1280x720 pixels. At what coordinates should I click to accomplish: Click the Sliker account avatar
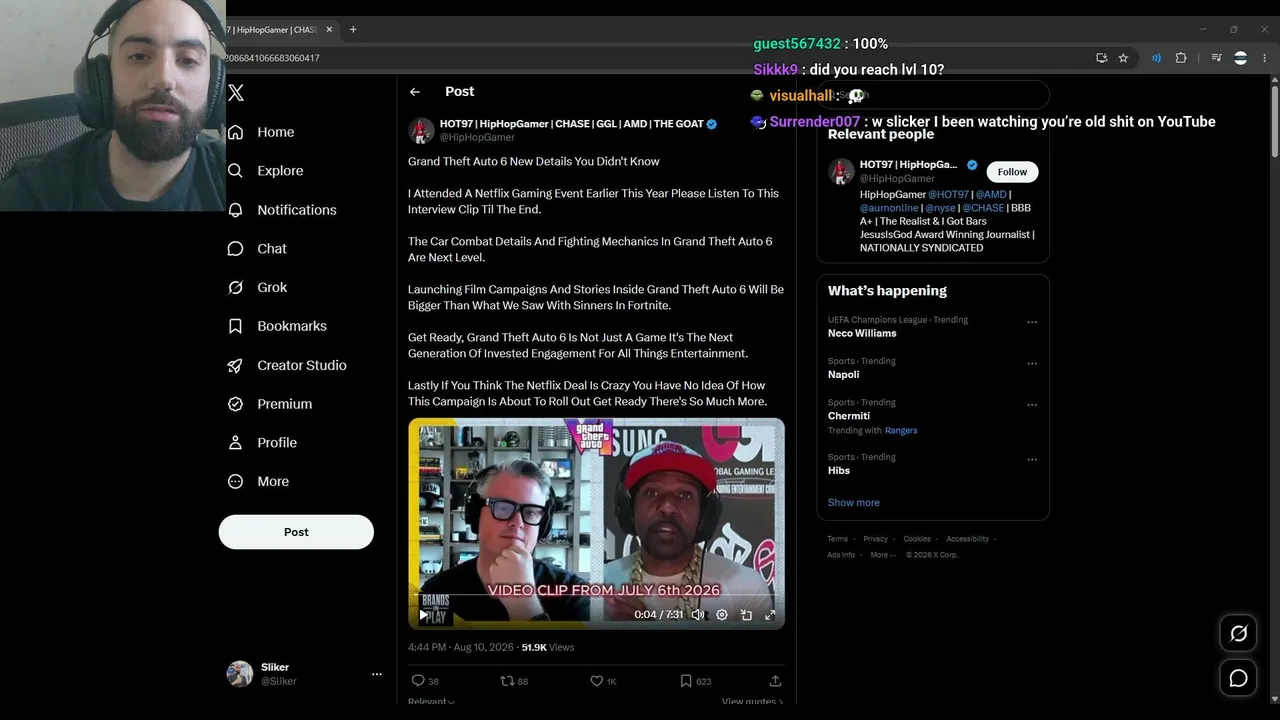[x=240, y=674]
